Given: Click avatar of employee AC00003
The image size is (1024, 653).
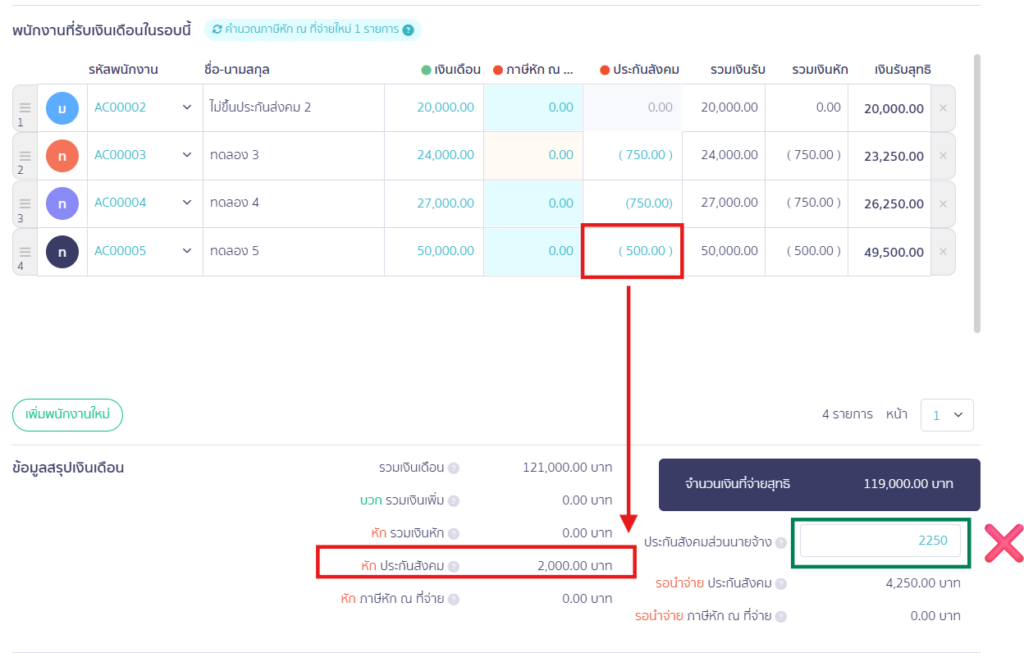Looking at the screenshot, I should [62, 155].
